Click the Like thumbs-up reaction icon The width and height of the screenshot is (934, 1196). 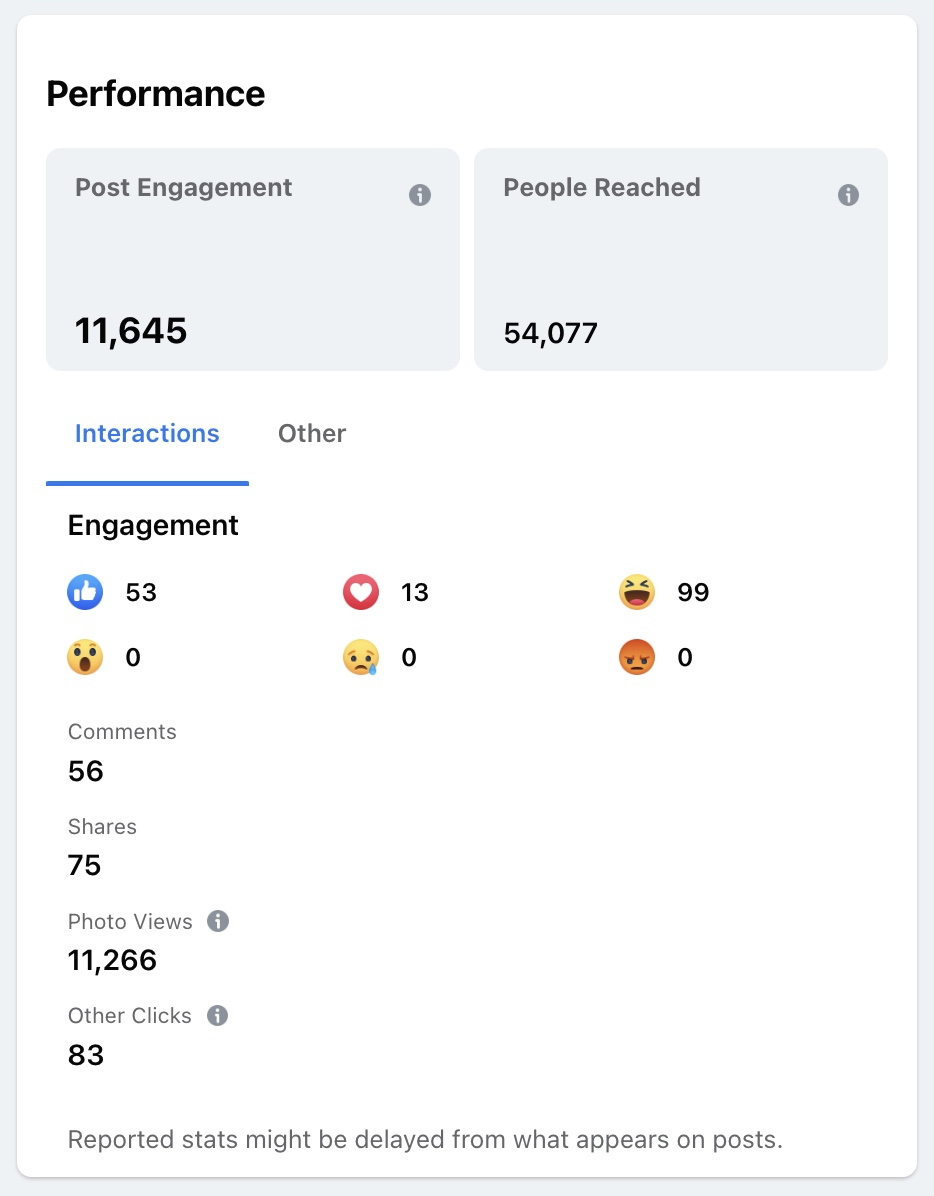[x=85, y=593]
